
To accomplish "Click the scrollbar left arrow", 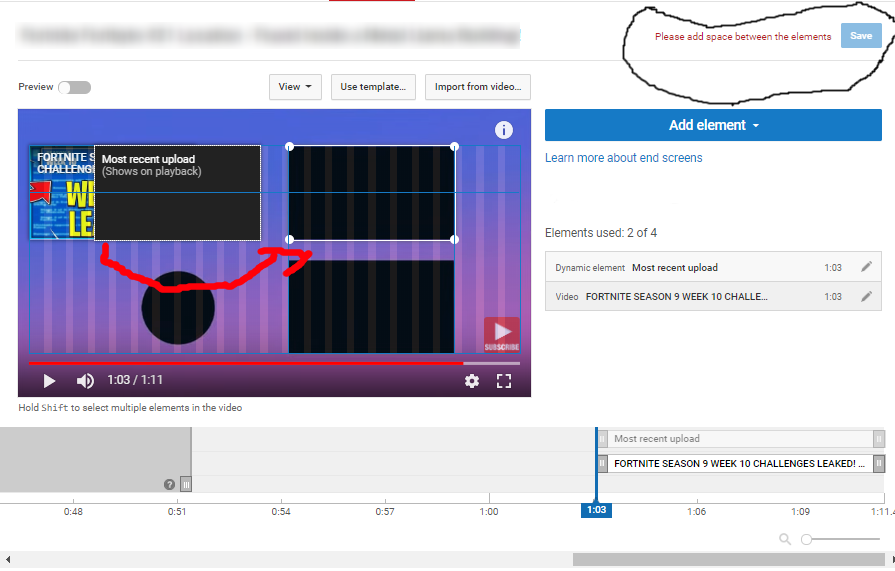I will (x=7, y=560).
